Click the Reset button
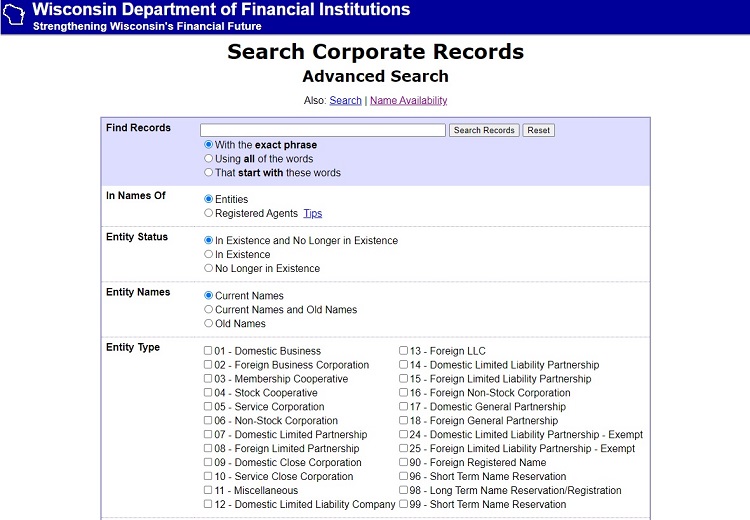The image size is (750, 520). pyautogui.click(x=539, y=130)
